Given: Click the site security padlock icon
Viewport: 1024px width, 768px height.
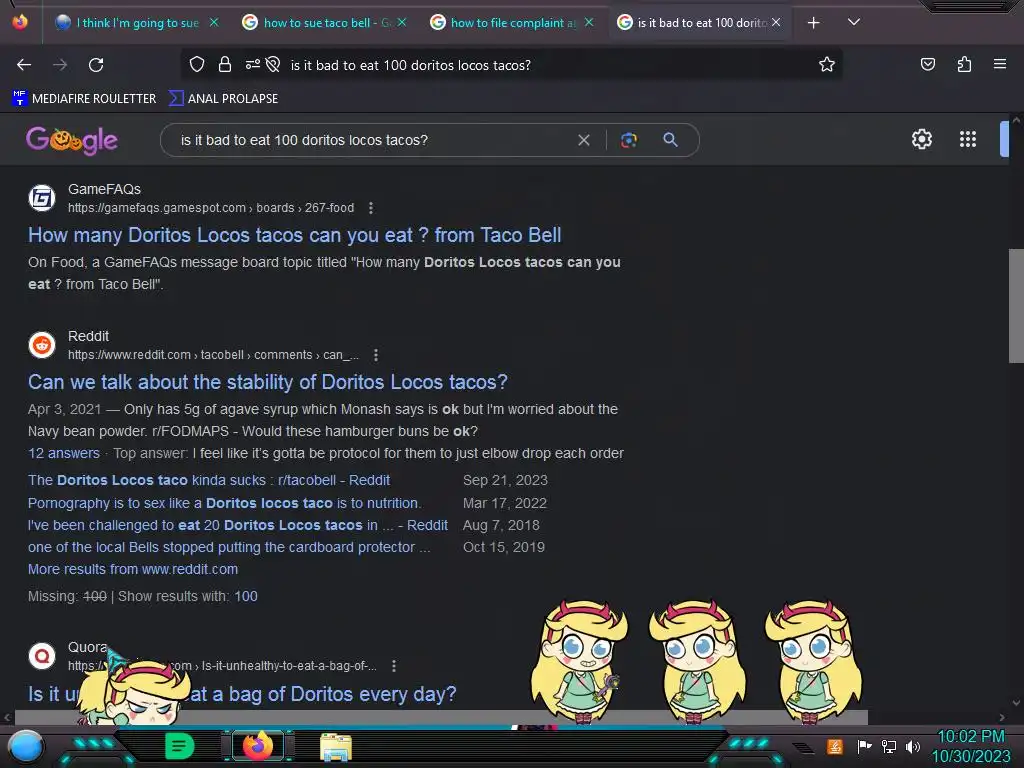Looking at the screenshot, I should coord(225,64).
